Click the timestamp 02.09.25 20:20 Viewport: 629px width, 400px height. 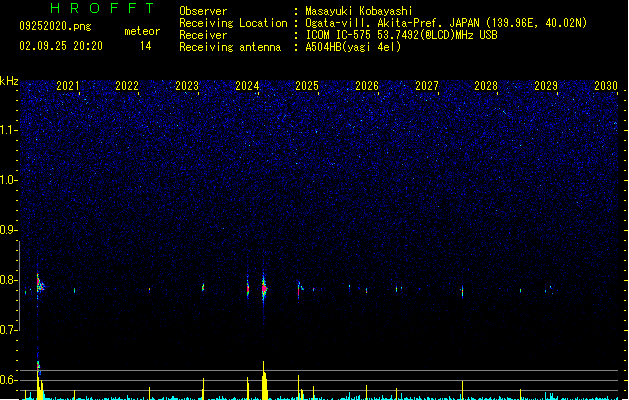tap(61, 46)
